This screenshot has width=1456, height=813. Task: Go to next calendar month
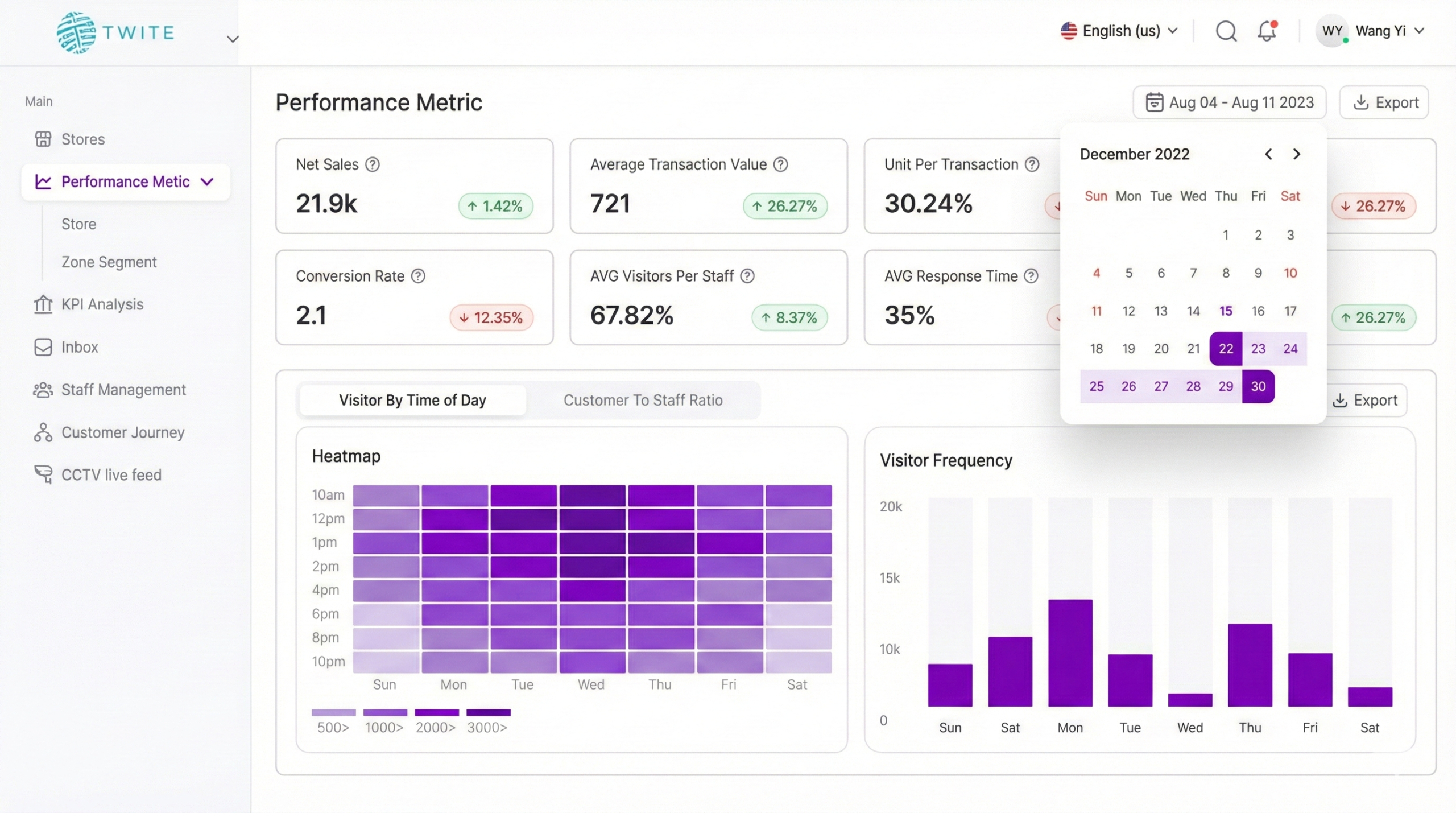coord(1297,154)
